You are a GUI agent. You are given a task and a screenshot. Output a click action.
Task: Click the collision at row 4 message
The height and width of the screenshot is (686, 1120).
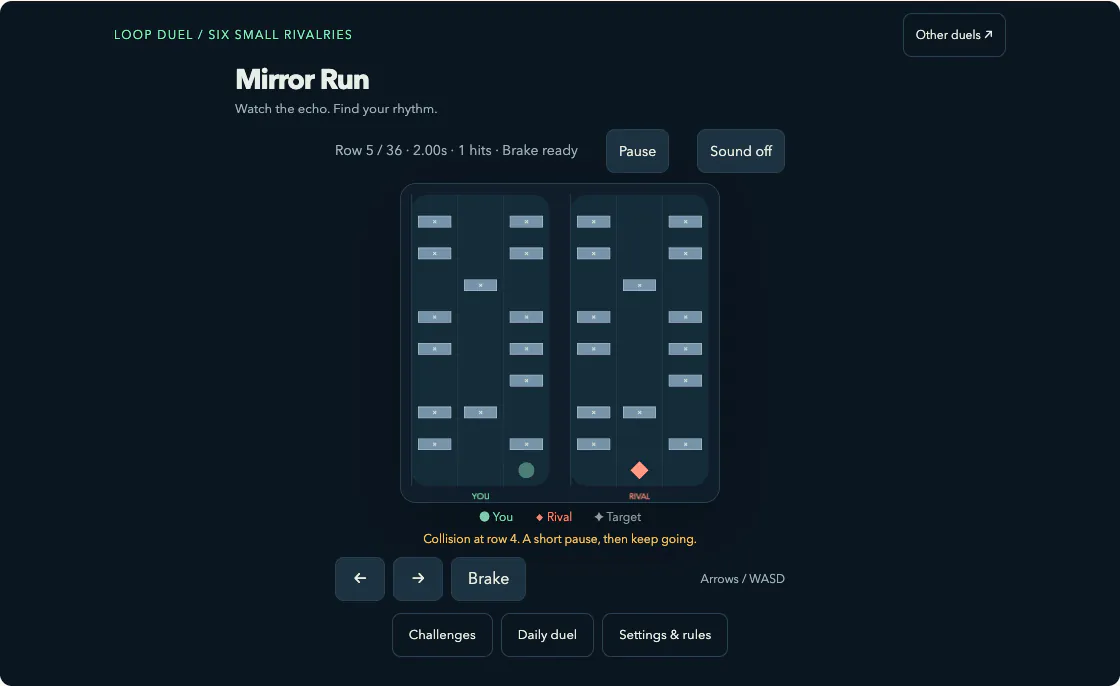coord(560,539)
